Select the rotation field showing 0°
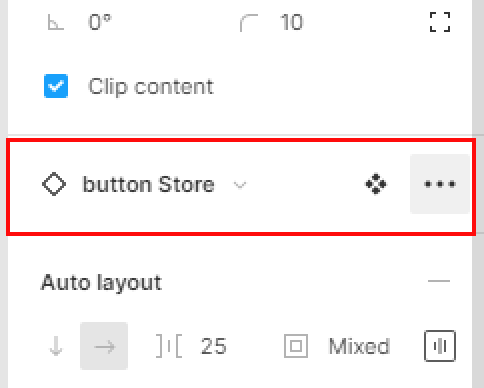The width and height of the screenshot is (484, 388). 100,23
